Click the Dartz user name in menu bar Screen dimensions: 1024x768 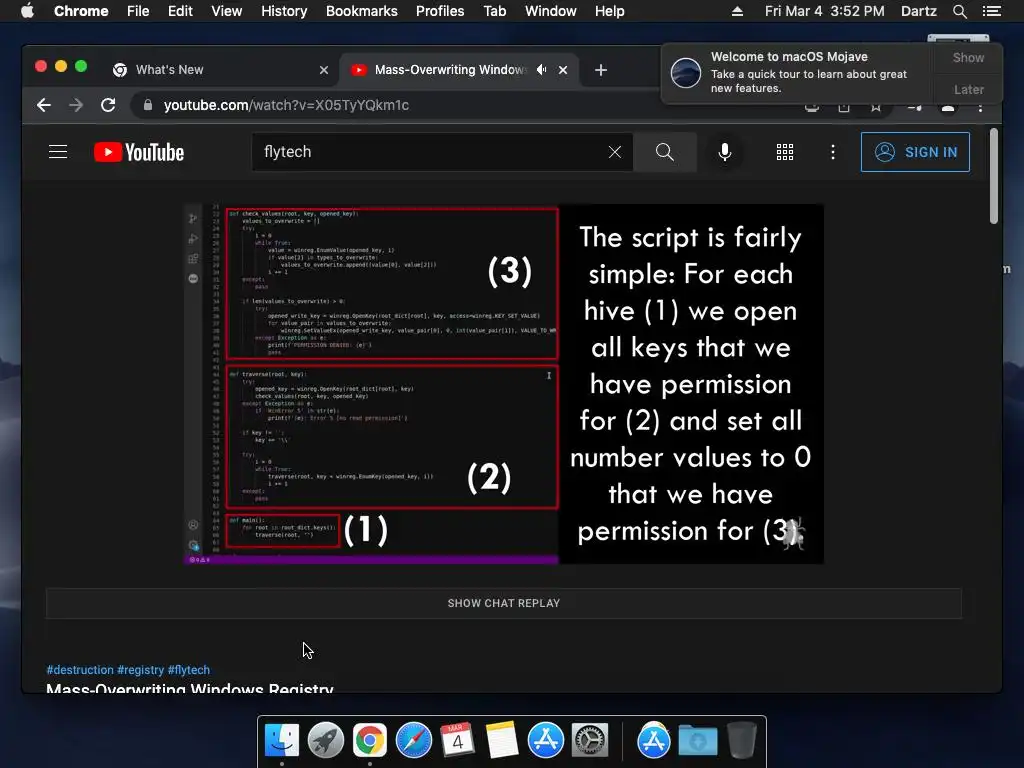[x=919, y=11]
